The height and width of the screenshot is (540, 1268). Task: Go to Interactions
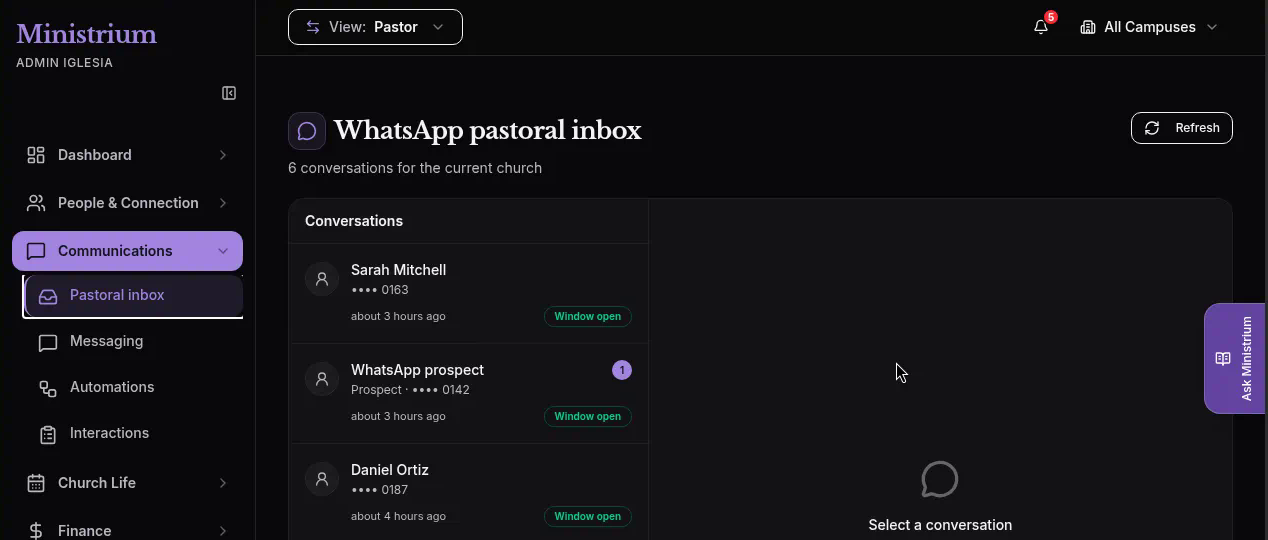point(133,434)
